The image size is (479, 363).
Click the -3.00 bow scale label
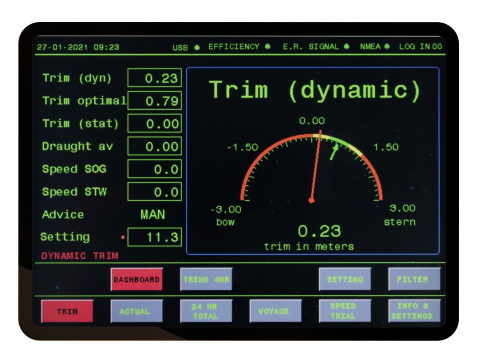point(226,210)
